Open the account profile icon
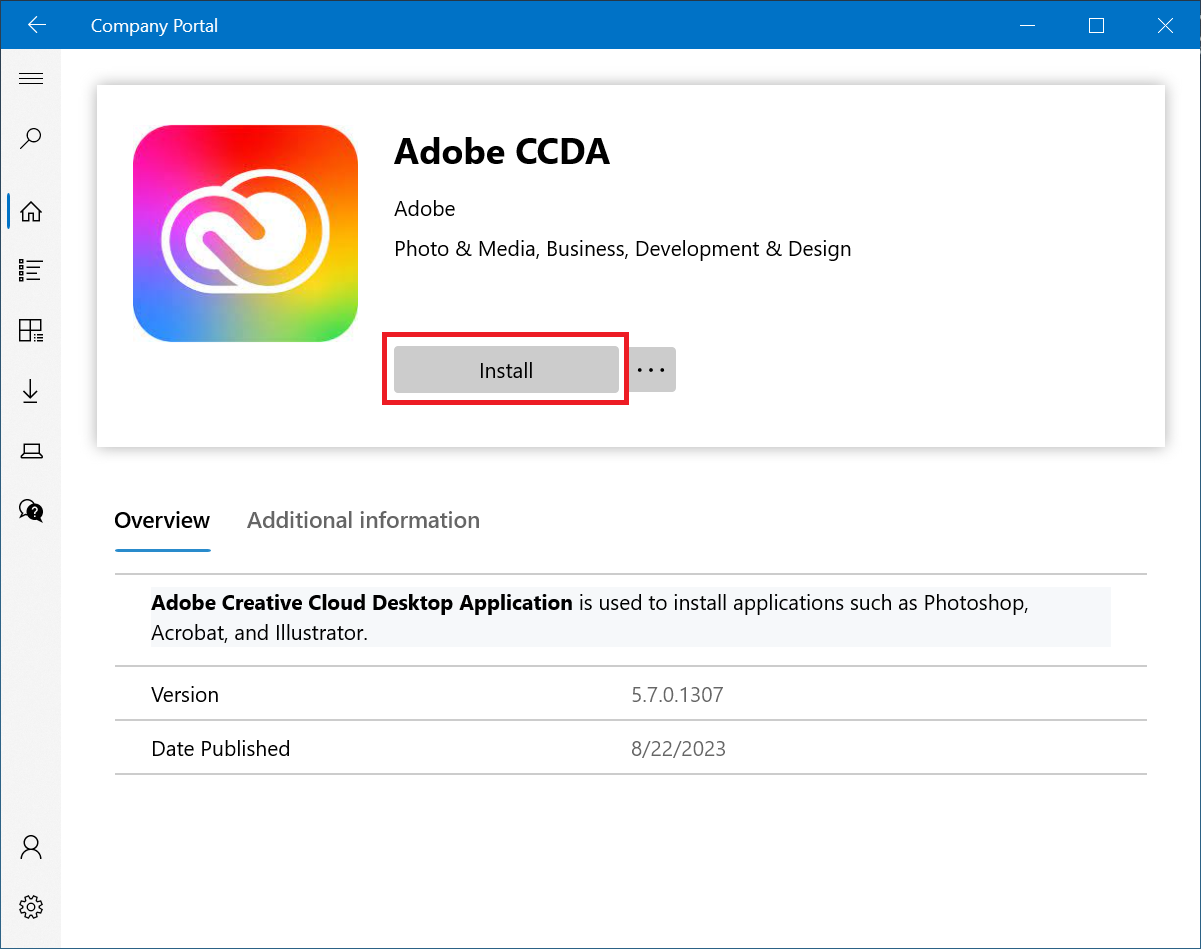Viewport: 1201px width, 949px height. [x=31, y=847]
